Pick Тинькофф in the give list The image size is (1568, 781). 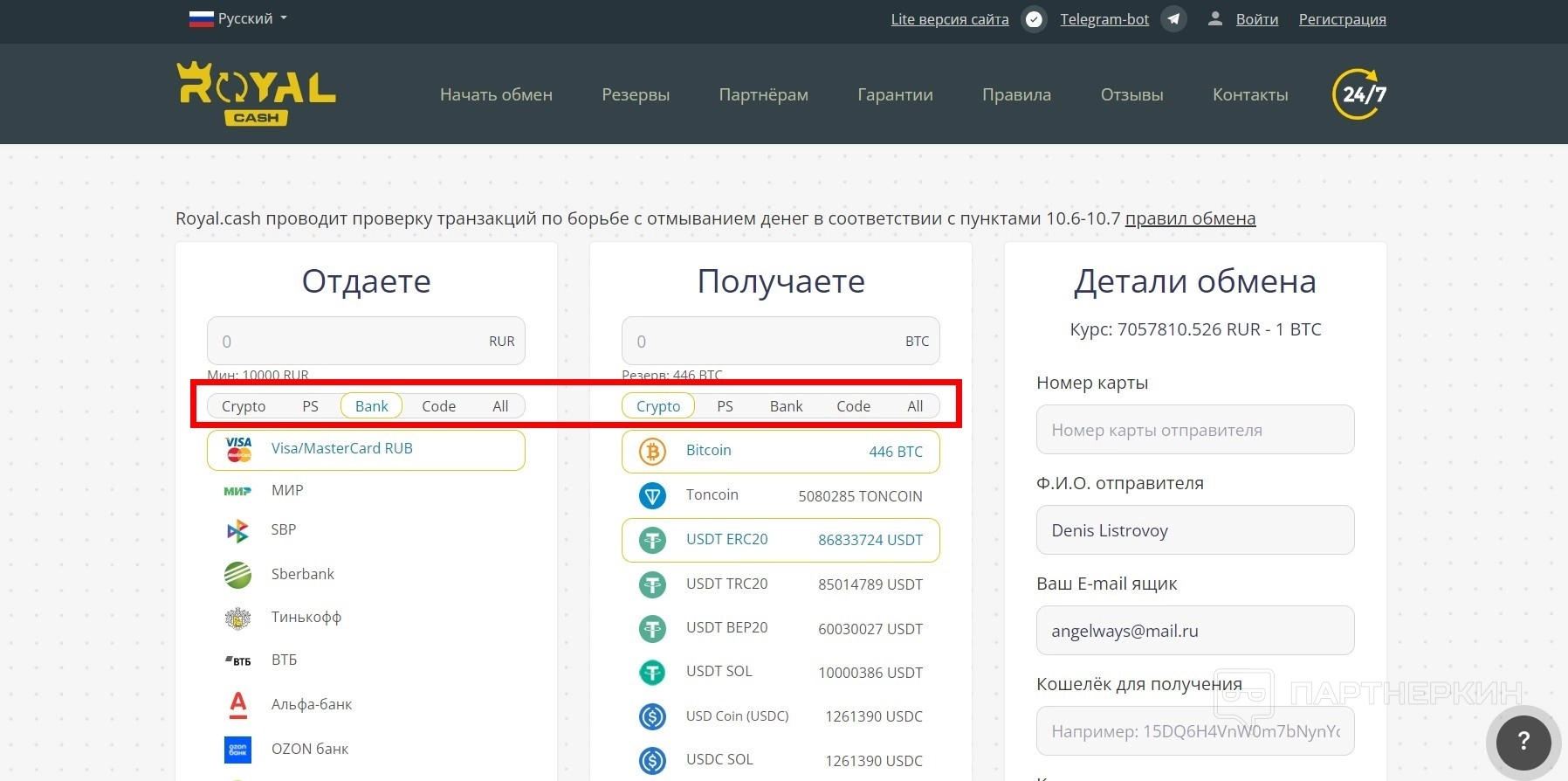pos(306,617)
